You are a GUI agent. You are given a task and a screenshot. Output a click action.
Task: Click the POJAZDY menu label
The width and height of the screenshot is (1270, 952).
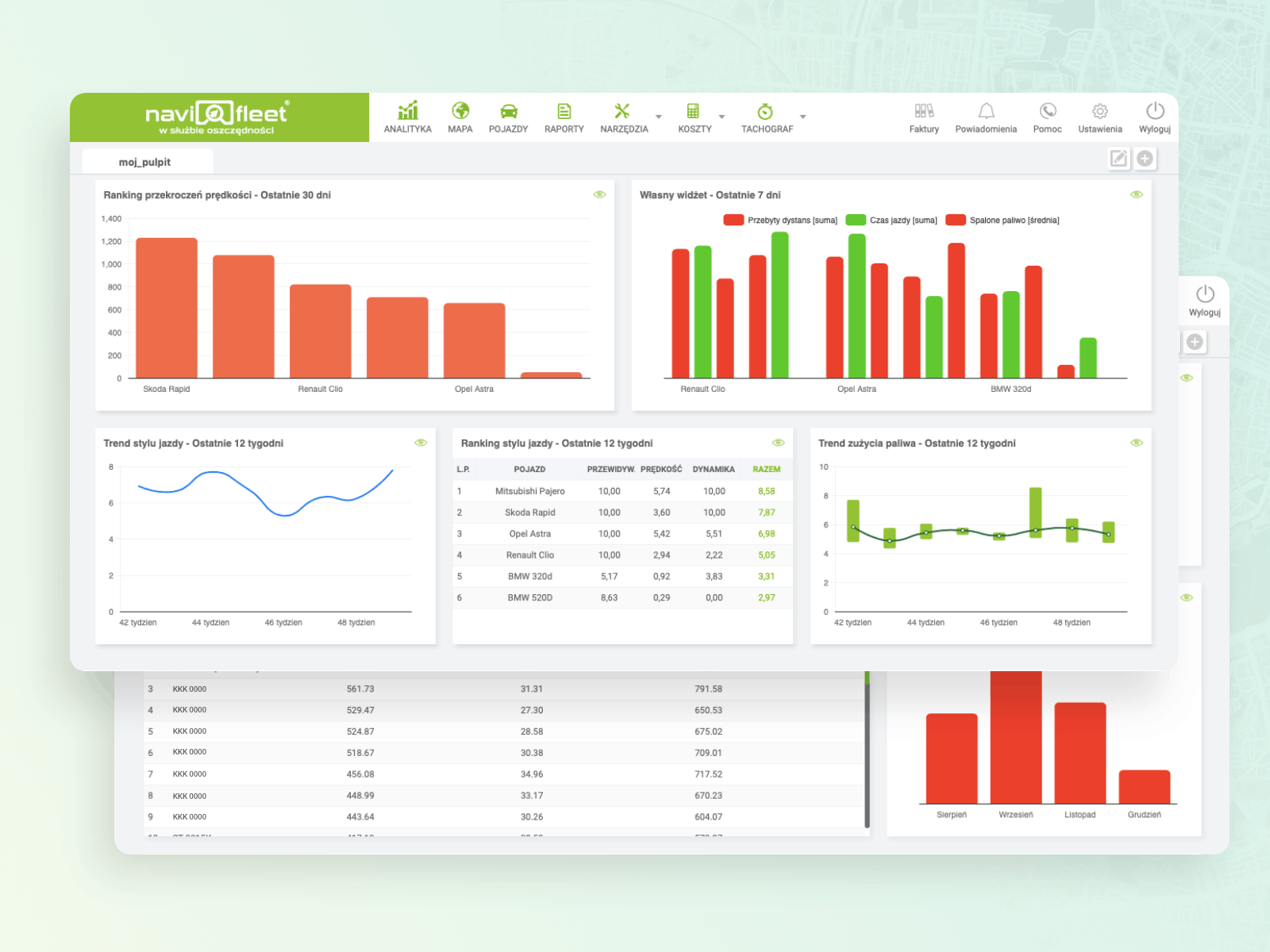click(x=509, y=129)
